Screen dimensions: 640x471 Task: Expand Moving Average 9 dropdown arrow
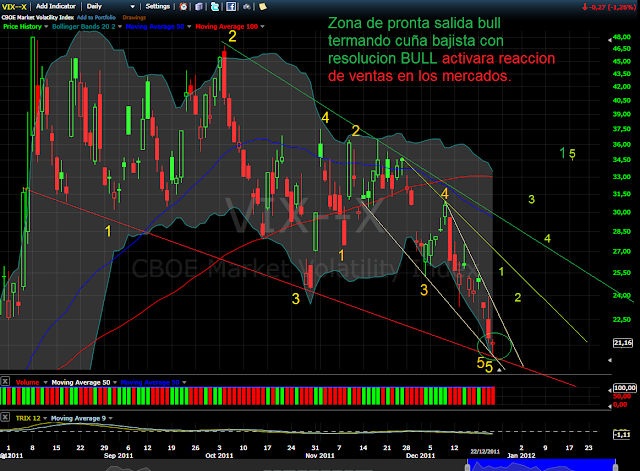click(x=111, y=419)
